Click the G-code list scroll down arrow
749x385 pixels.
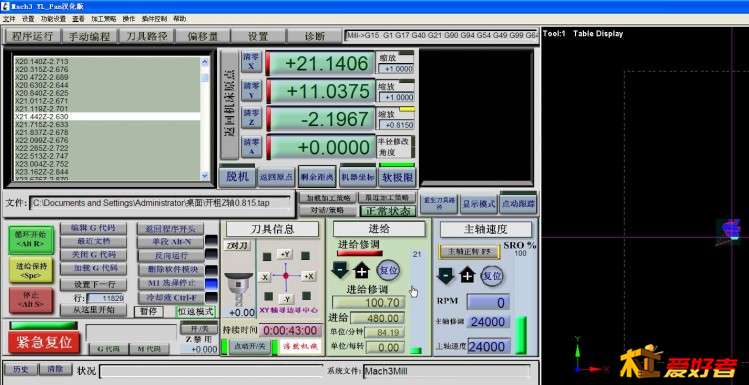point(205,176)
